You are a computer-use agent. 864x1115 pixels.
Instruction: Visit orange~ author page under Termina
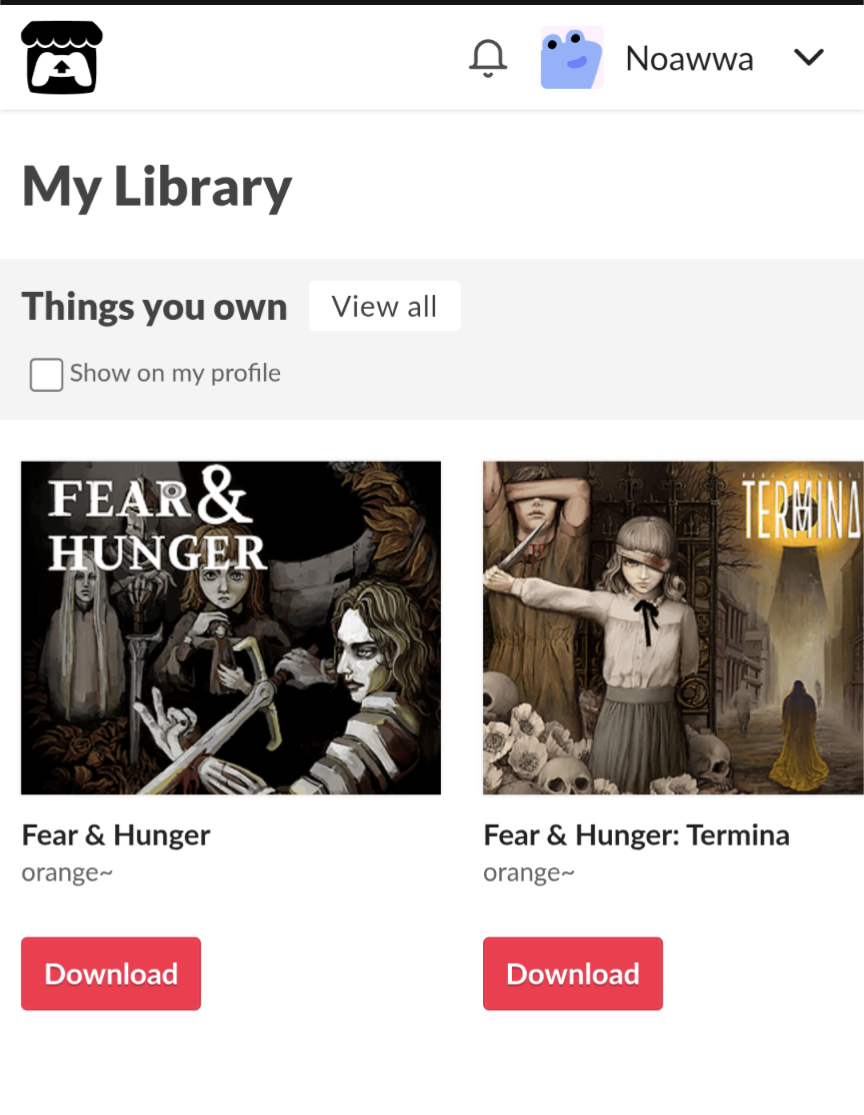pyautogui.click(x=529, y=873)
